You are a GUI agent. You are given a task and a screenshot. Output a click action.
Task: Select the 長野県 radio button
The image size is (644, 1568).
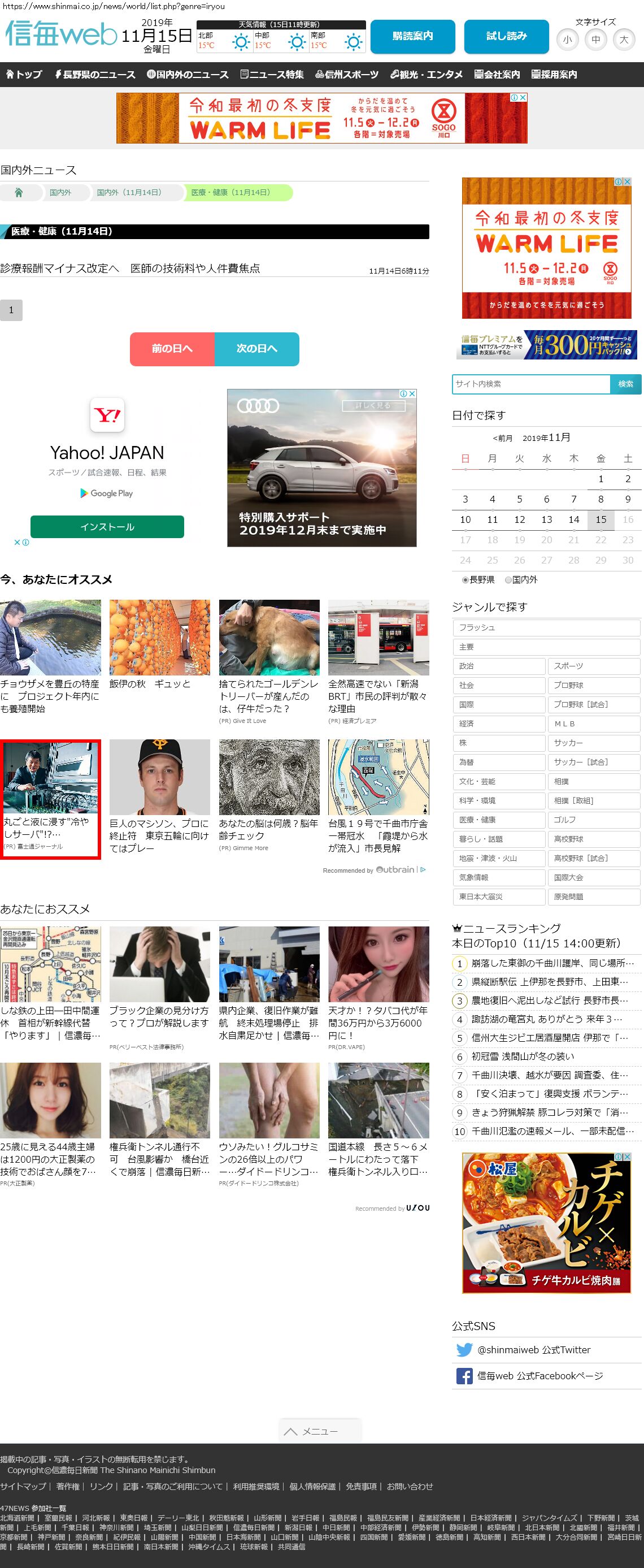[465, 580]
